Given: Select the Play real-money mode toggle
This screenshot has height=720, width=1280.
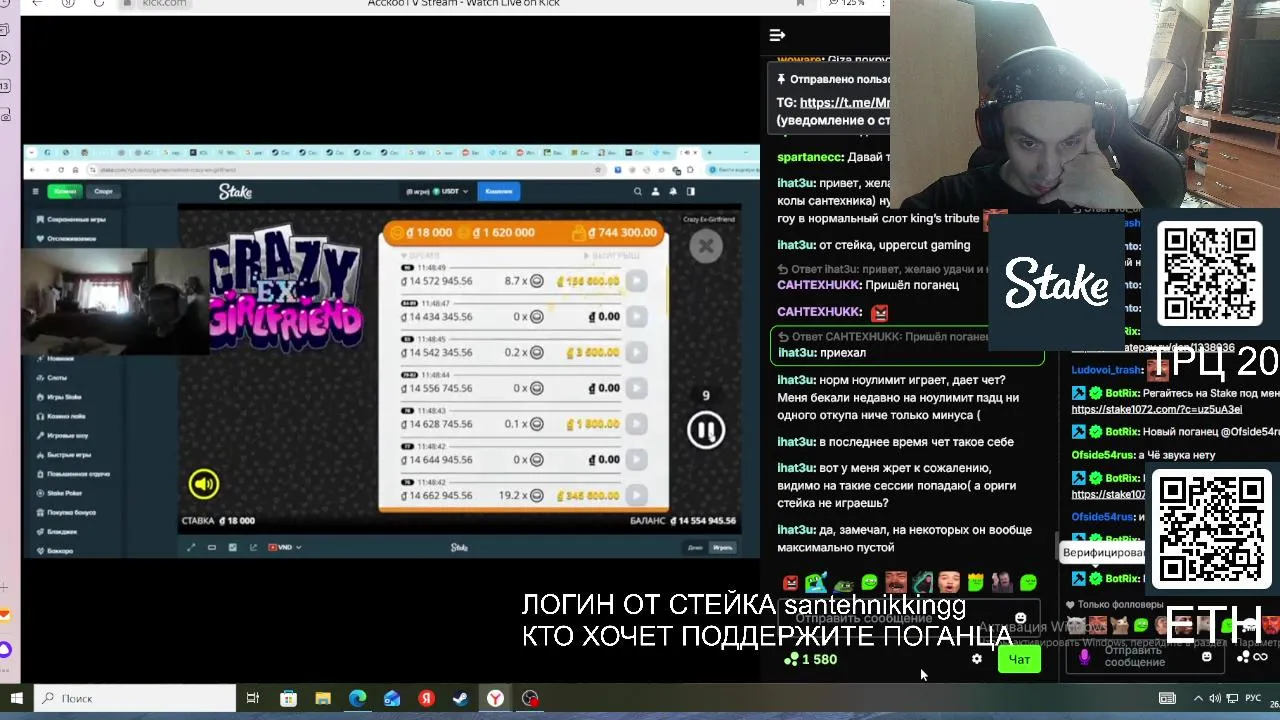Looking at the screenshot, I should point(722,548).
